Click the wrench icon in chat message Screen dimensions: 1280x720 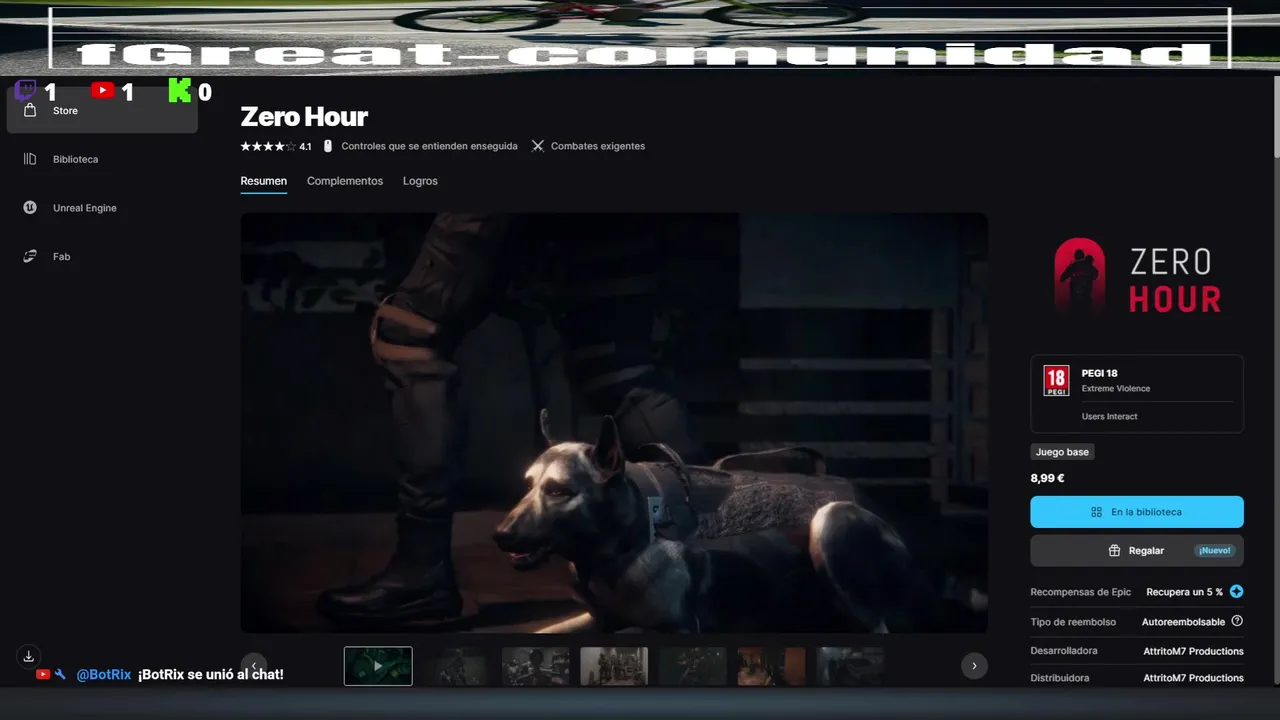click(60, 674)
